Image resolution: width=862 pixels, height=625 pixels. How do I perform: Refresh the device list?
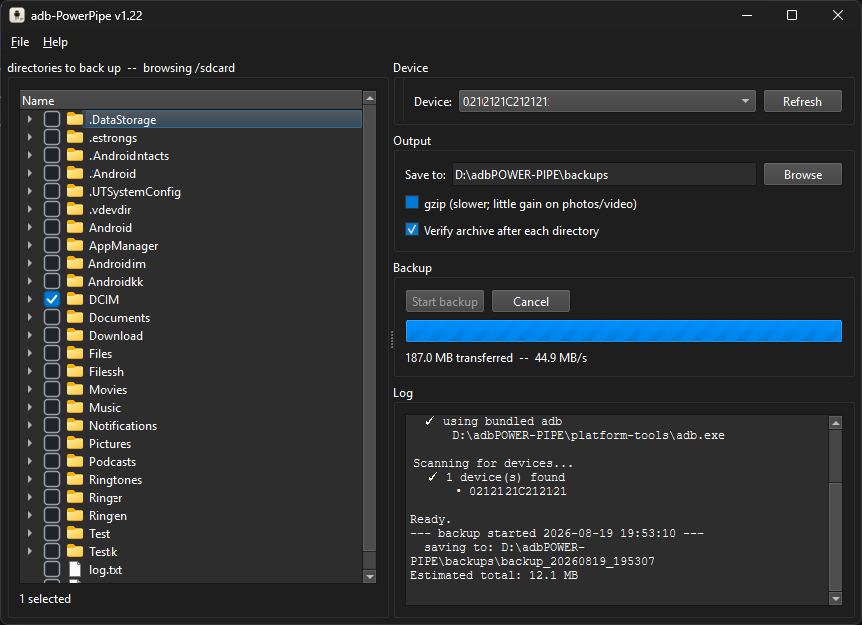[802, 101]
